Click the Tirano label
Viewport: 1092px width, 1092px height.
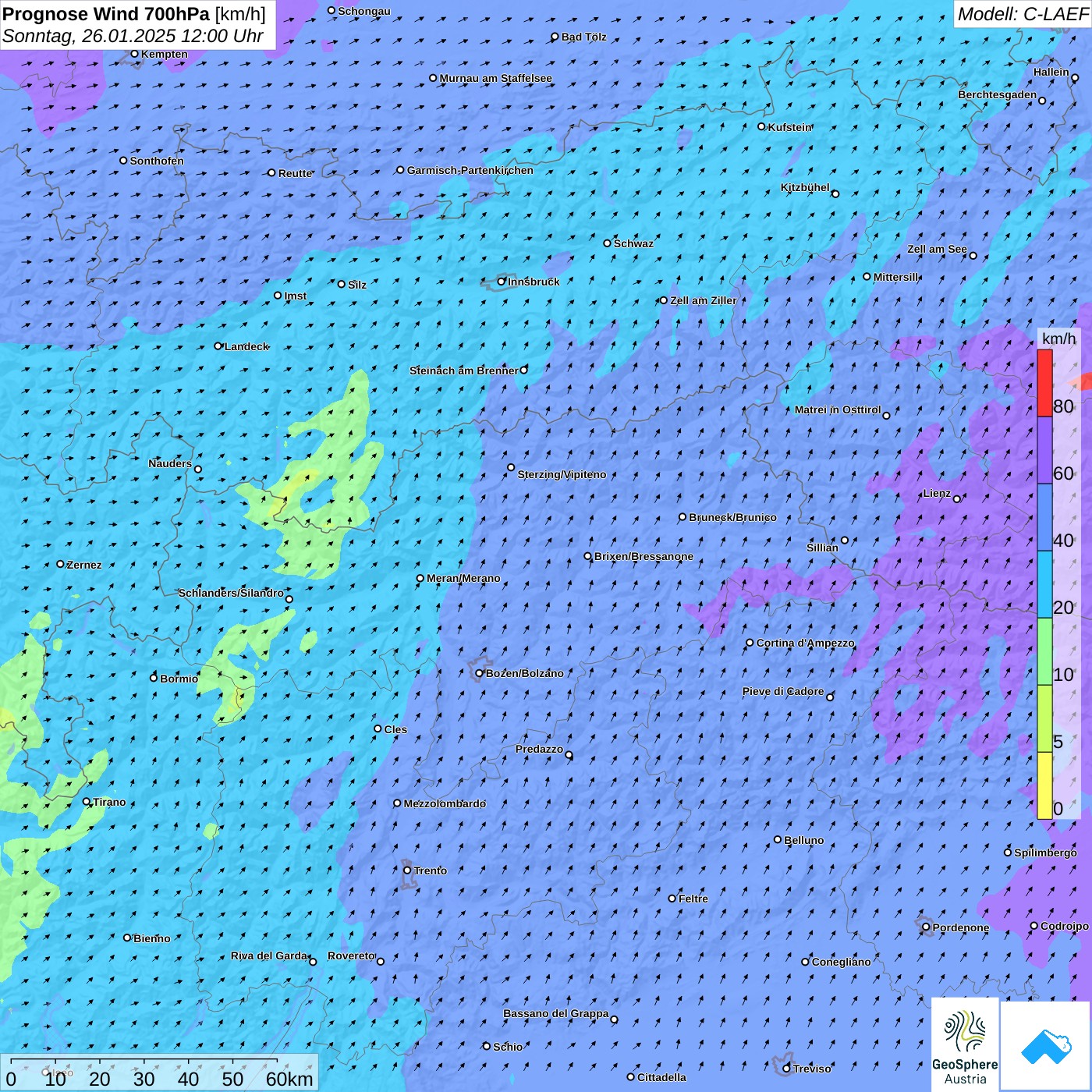pyautogui.click(x=109, y=802)
